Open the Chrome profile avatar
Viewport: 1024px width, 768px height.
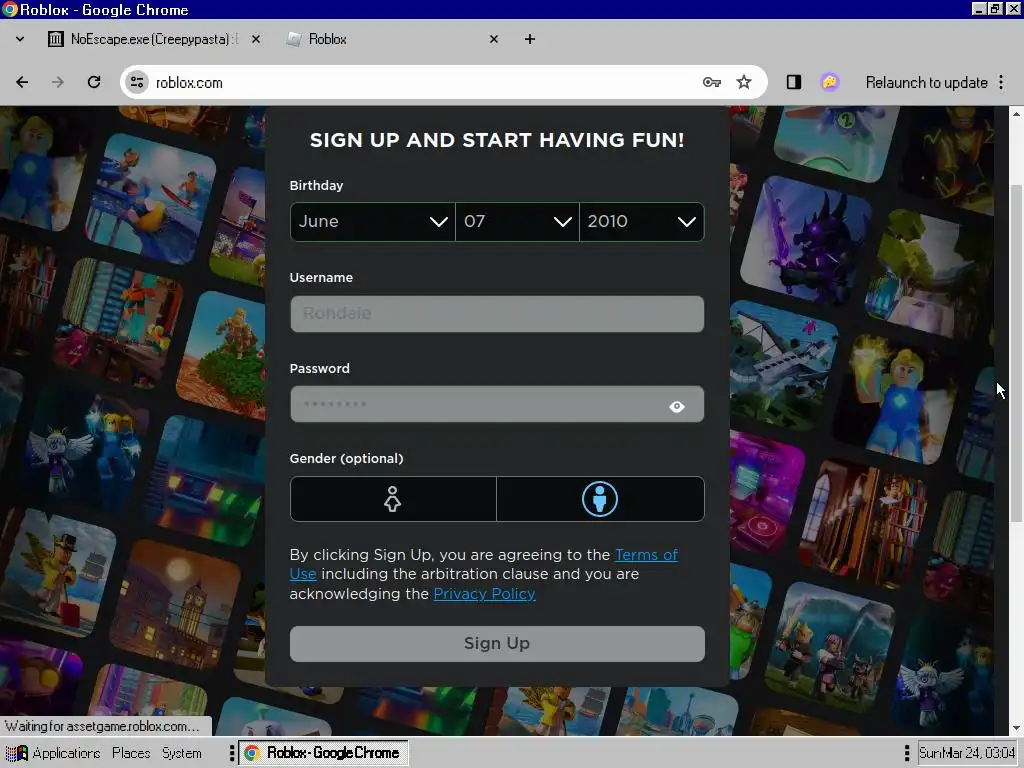click(830, 82)
